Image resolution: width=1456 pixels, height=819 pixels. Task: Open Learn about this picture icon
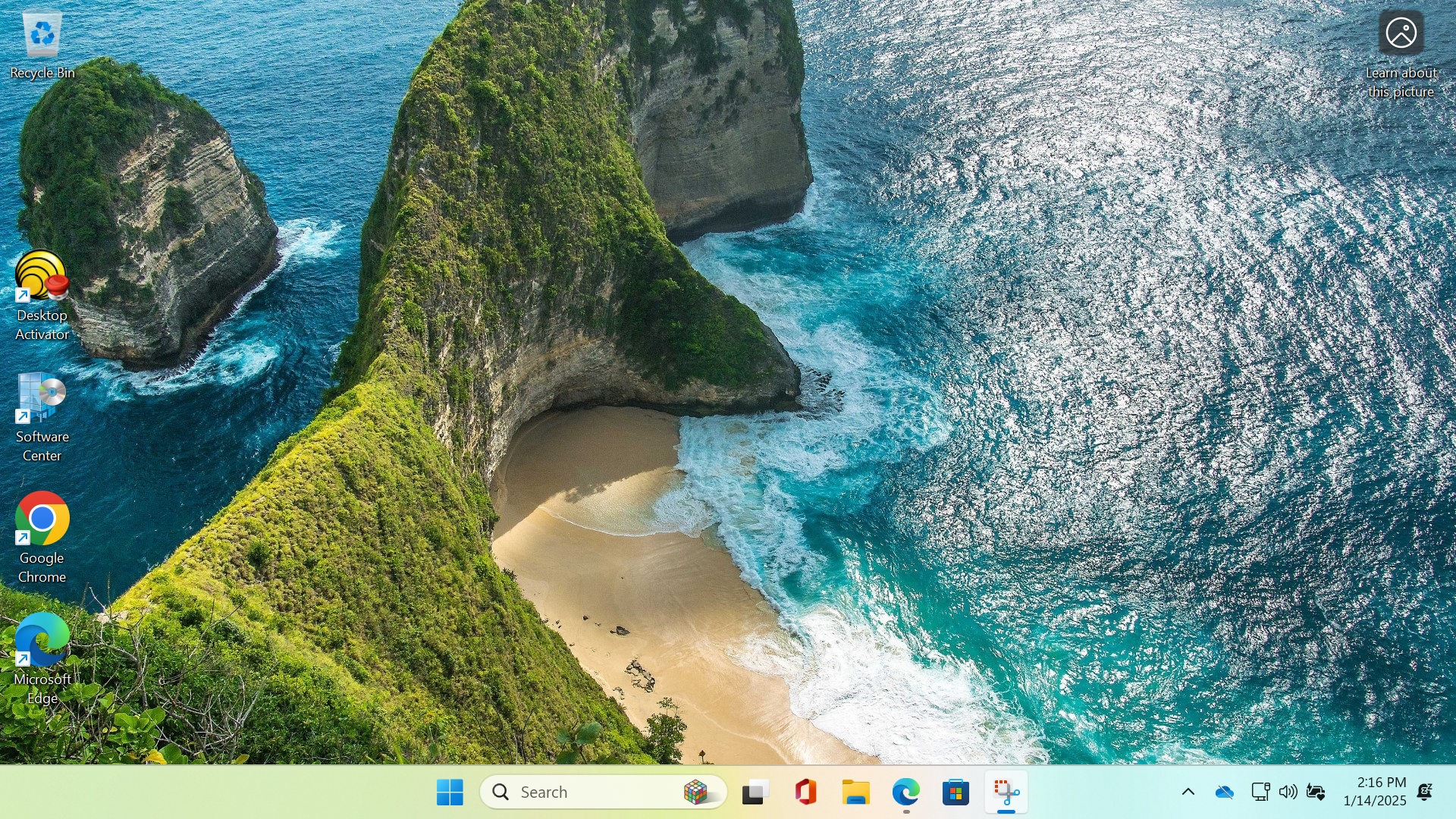1401,55
